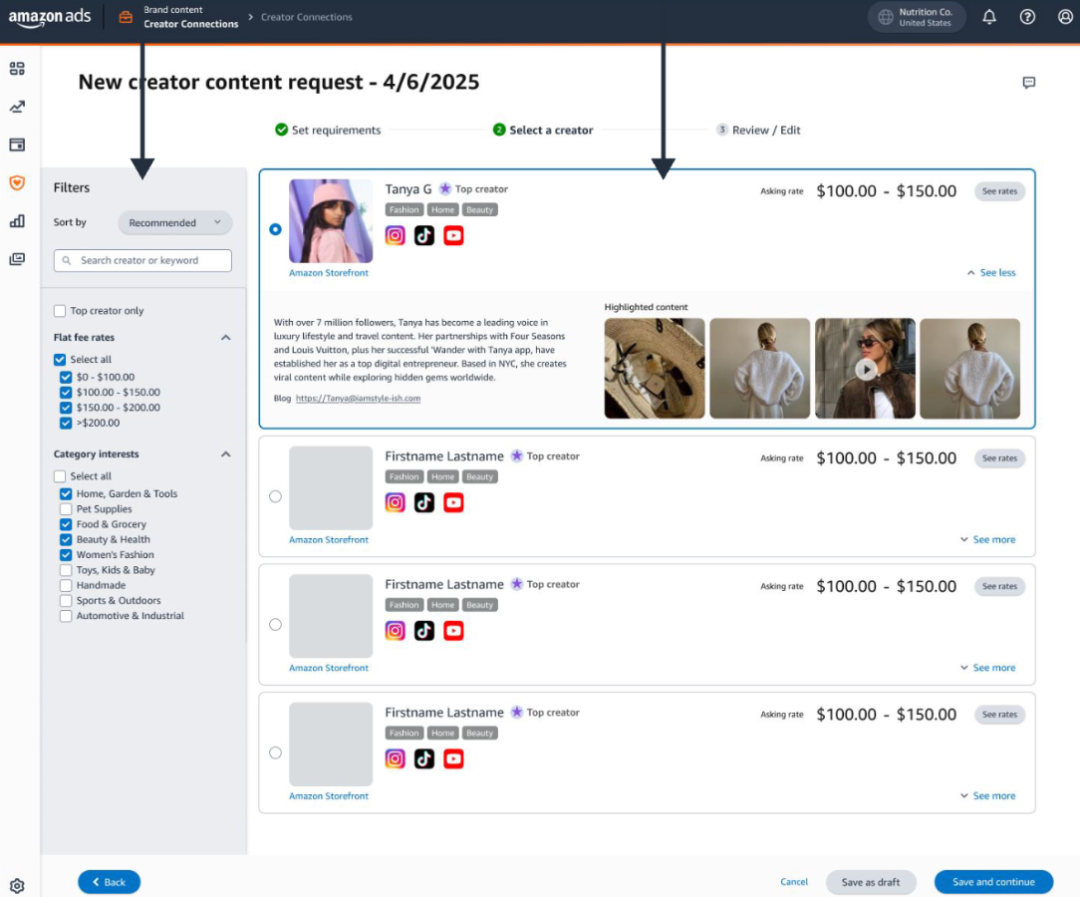
Task: Uncheck the Food & Grocery category
Action: [x=65, y=524]
